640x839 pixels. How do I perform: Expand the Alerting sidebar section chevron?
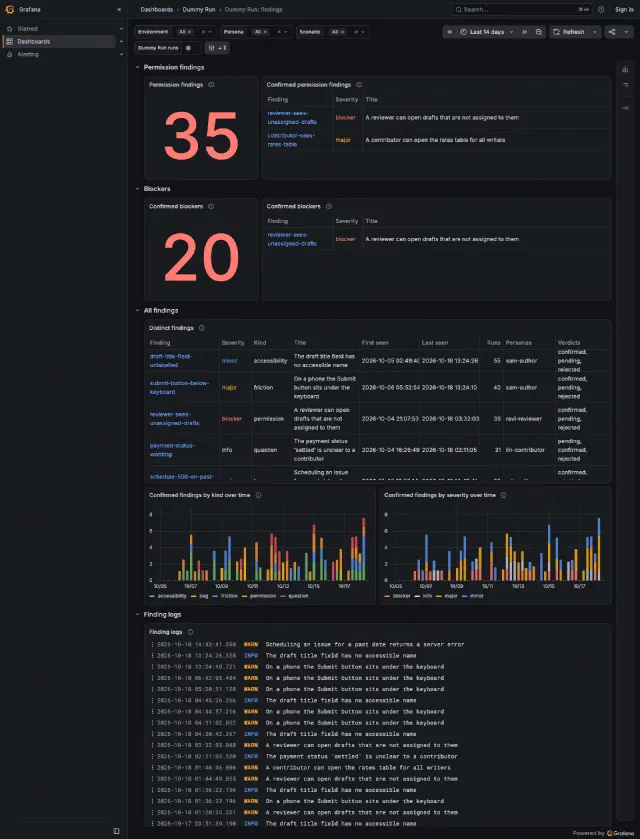point(121,54)
